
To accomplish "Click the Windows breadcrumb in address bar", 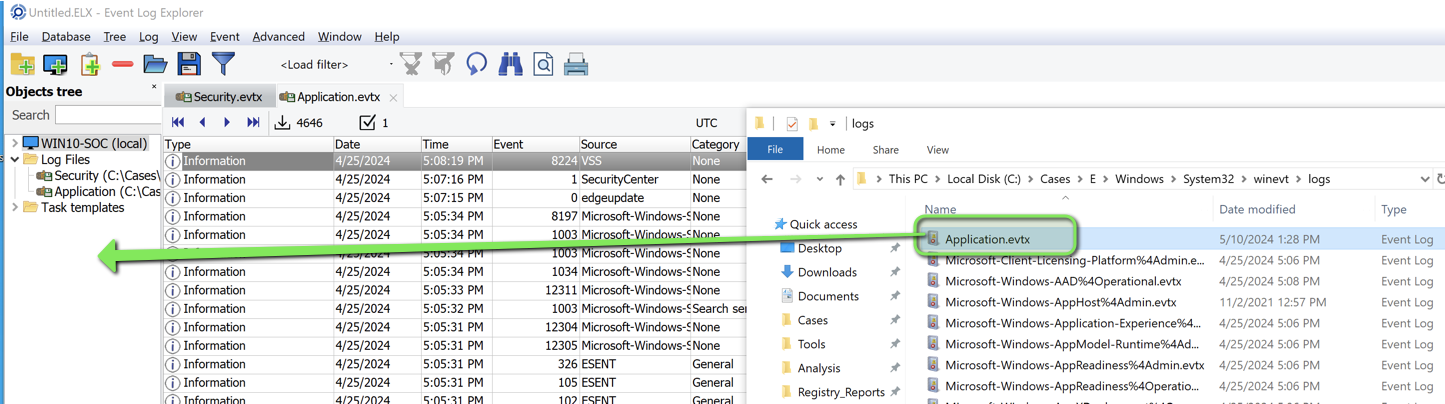I will 1139,179.
